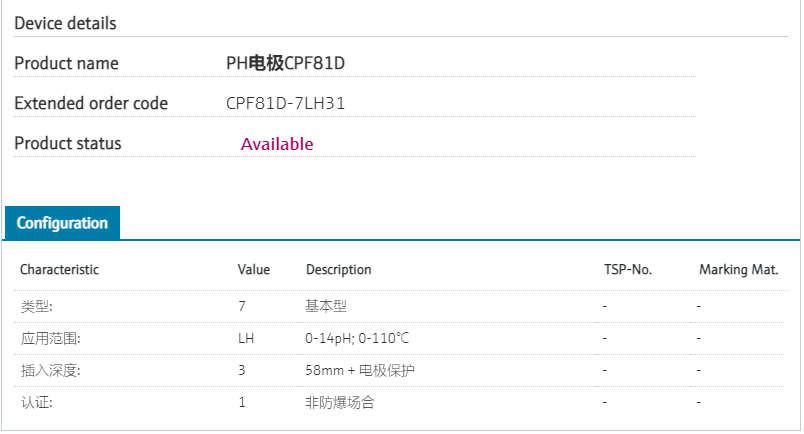This screenshot has width=804, height=434.
Task: Click the 基本型 description cell
Action: 326,306
